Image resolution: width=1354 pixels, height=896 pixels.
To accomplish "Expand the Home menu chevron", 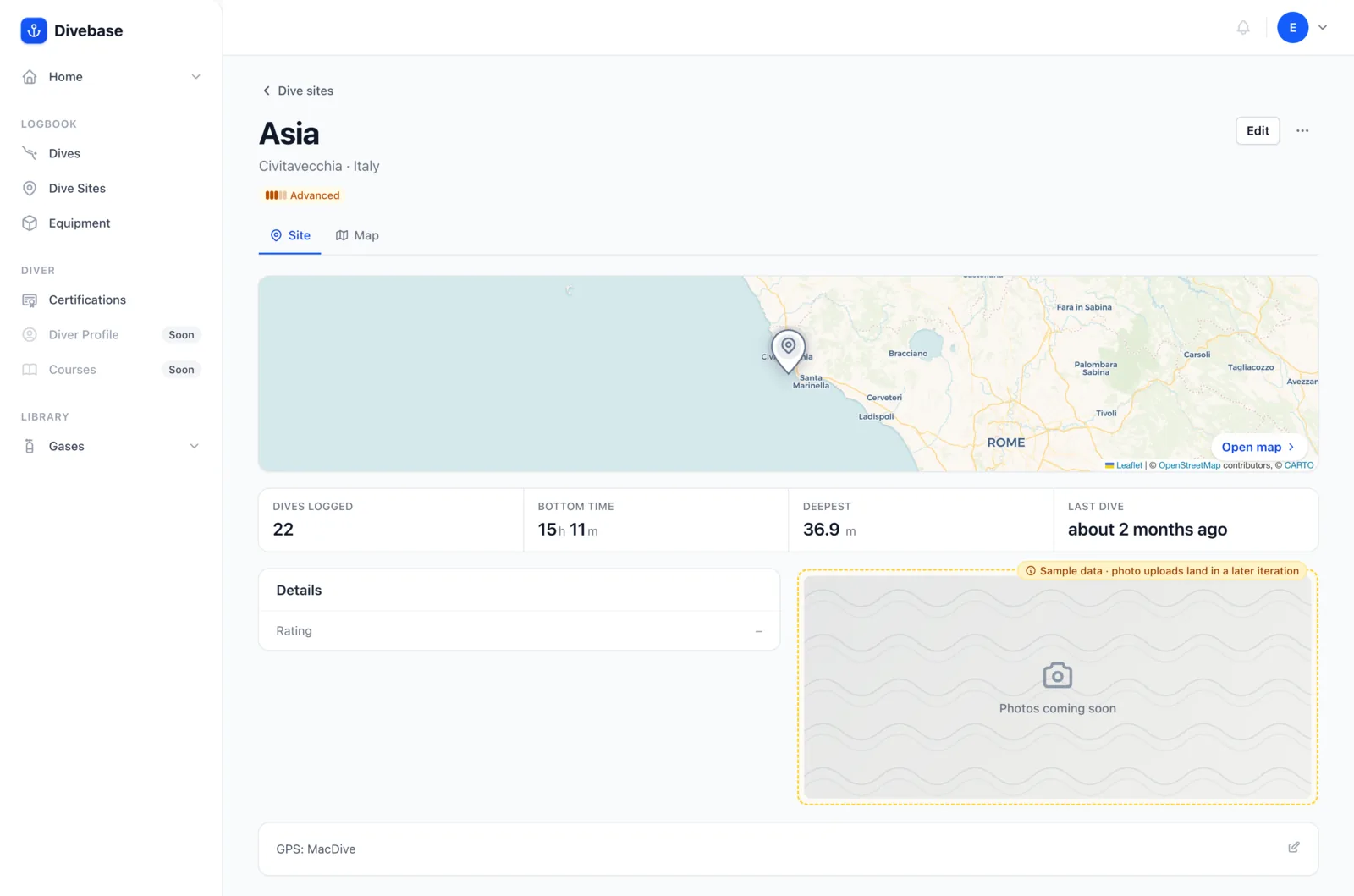I will 195,77.
